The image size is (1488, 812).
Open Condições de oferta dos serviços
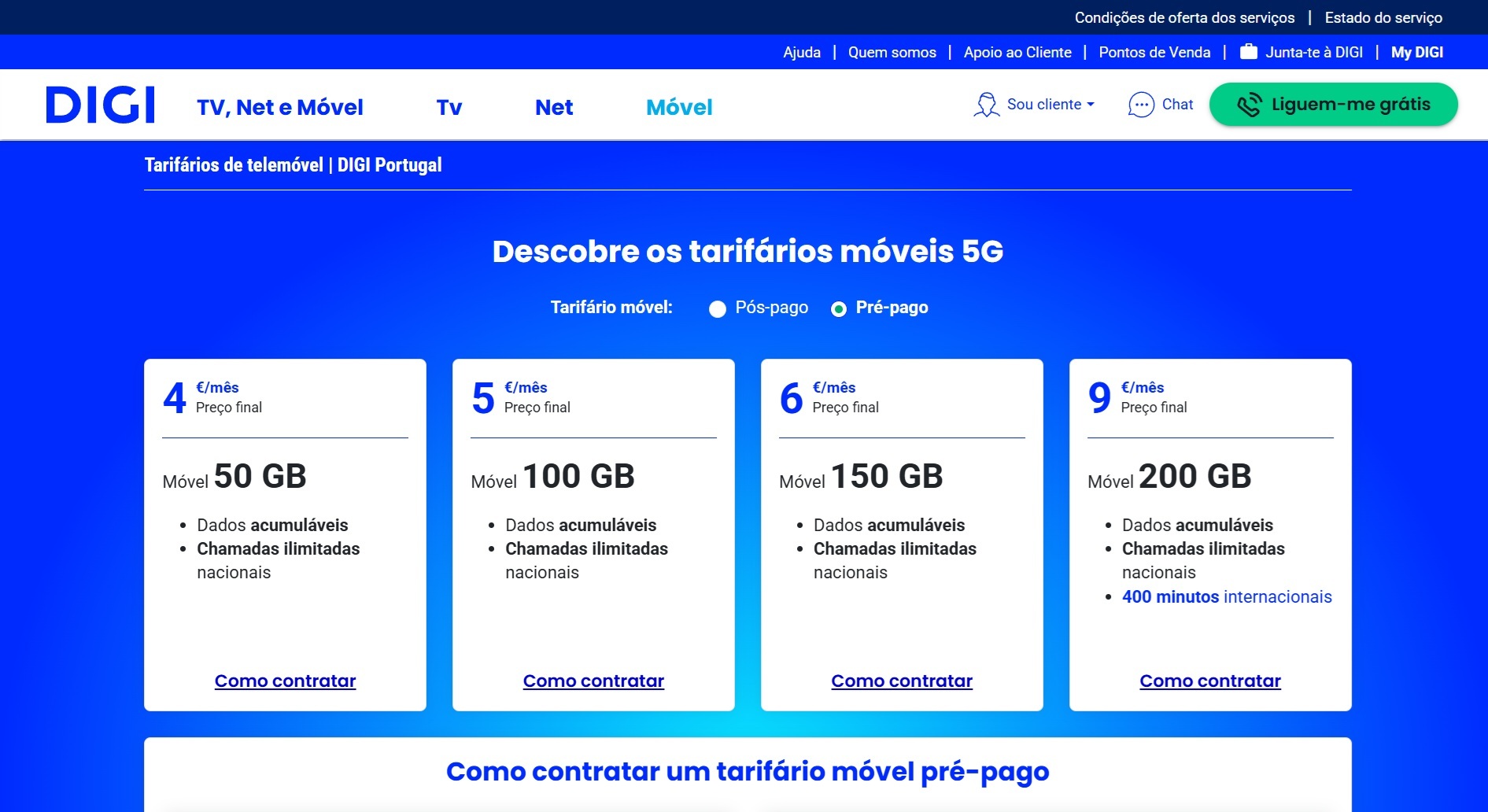(x=1184, y=17)
